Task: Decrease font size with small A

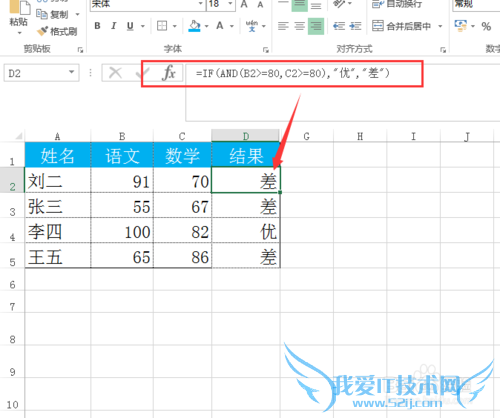Action: coord(260,4)
